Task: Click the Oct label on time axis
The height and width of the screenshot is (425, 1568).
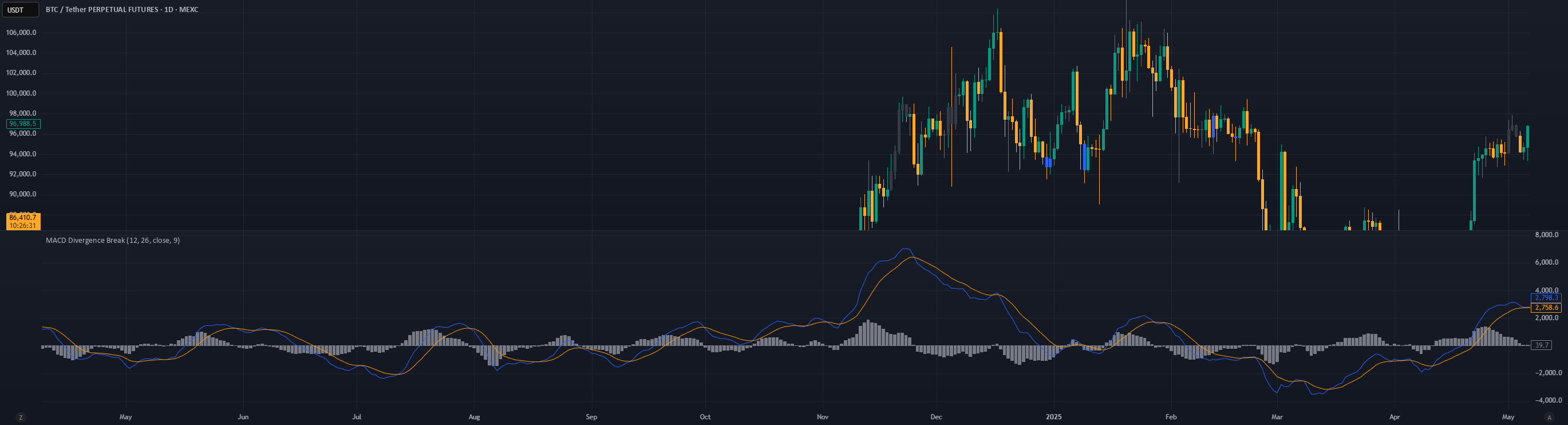Action: (705, 417)
